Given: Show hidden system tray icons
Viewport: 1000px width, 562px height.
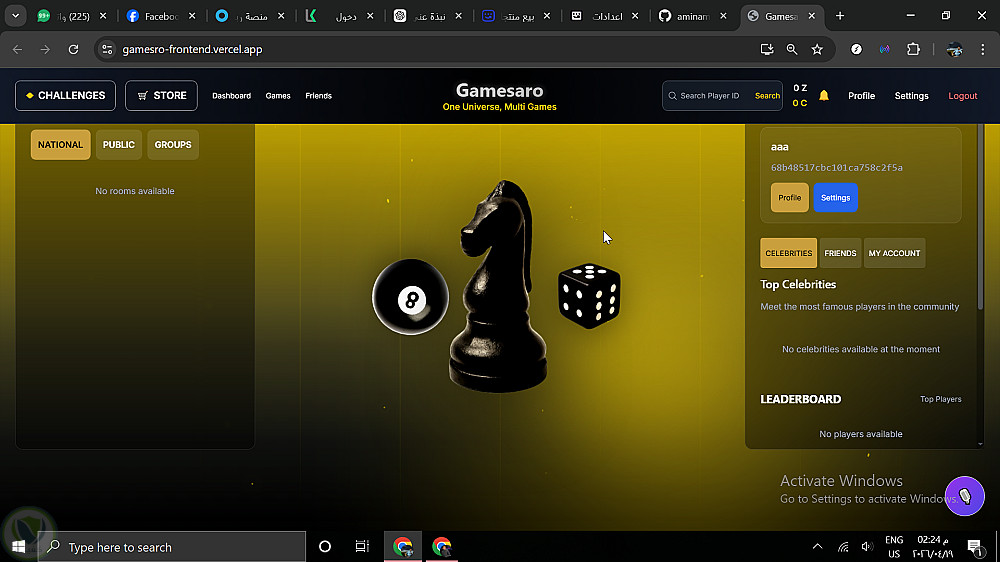Looking at the screenshot, I should 817,547.
